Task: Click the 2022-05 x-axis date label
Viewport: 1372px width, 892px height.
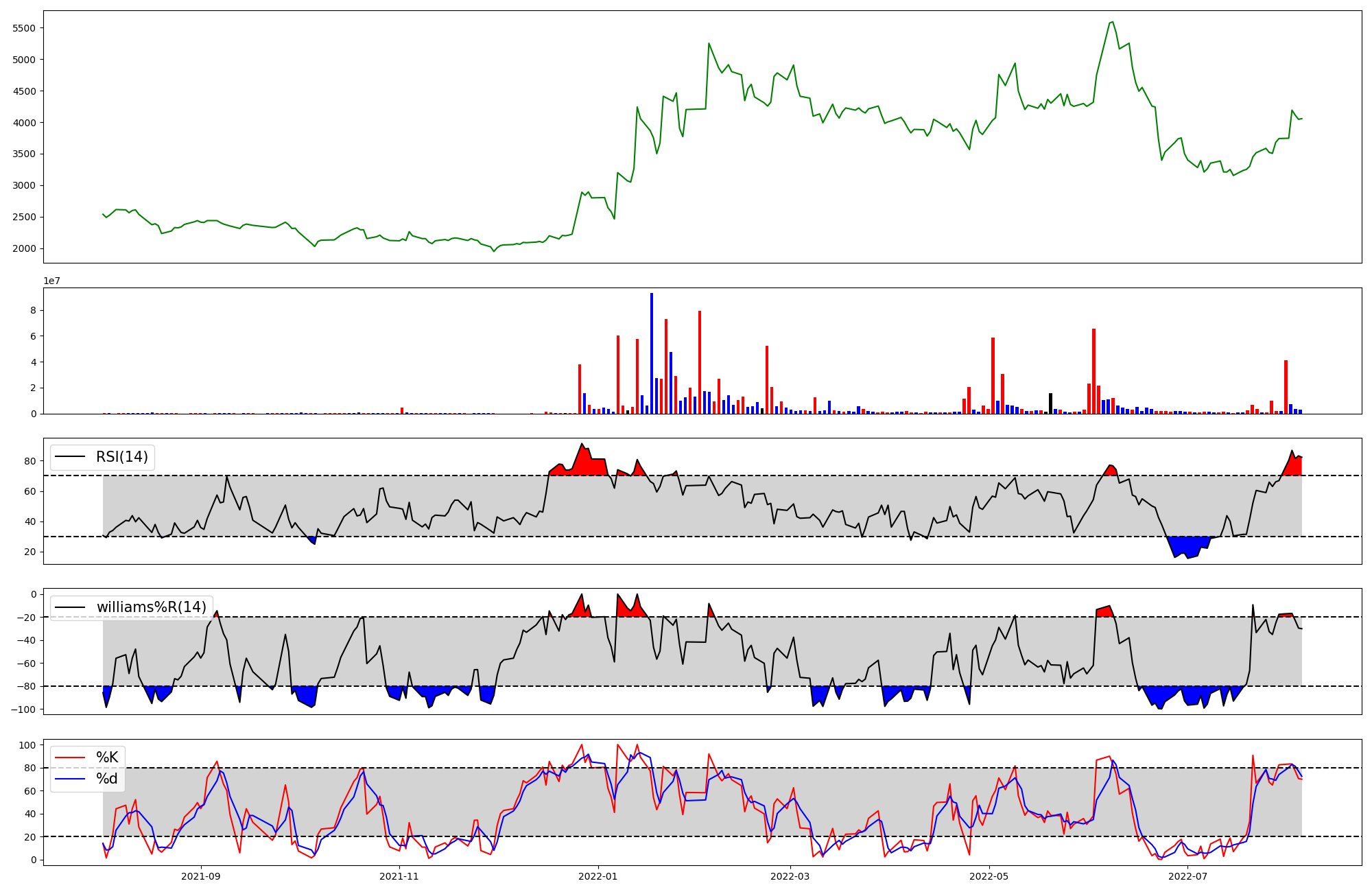Action: (x=989, y=876)
